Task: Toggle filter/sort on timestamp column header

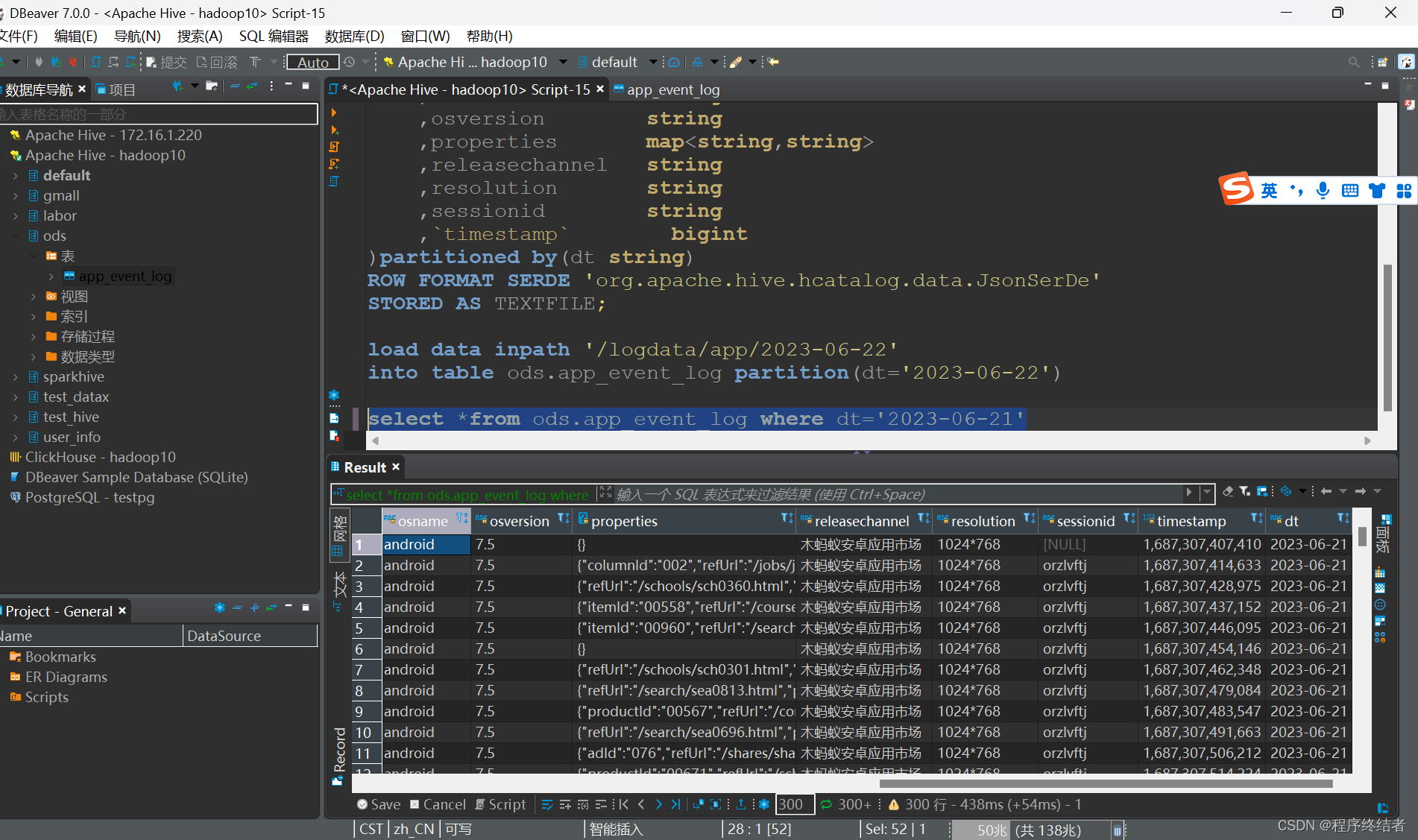Action: (1256, 519)
